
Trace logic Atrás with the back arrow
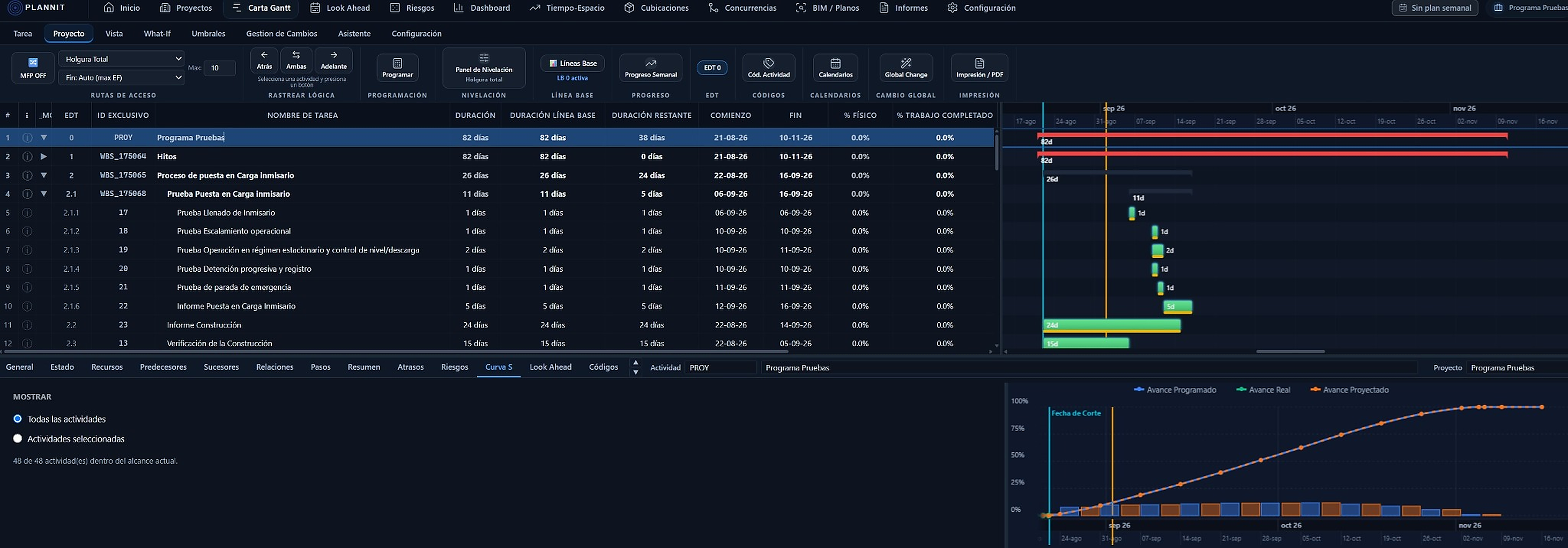264,60
